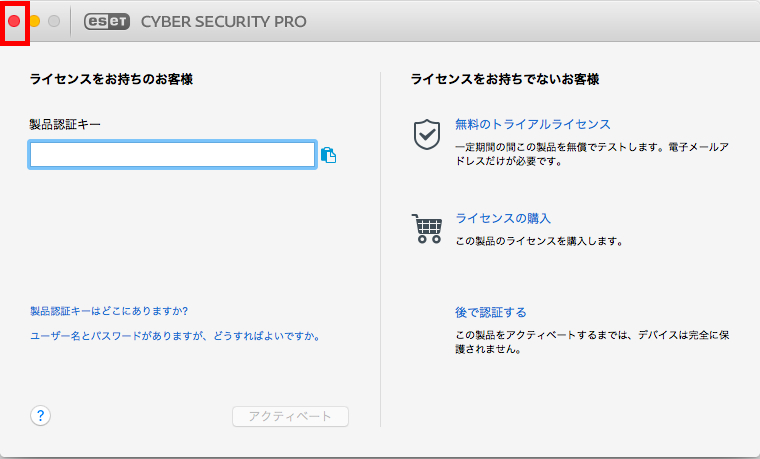Click the shield checkmark trial icon
This screenshot has width=760, height=459.
tap(427, 134)
